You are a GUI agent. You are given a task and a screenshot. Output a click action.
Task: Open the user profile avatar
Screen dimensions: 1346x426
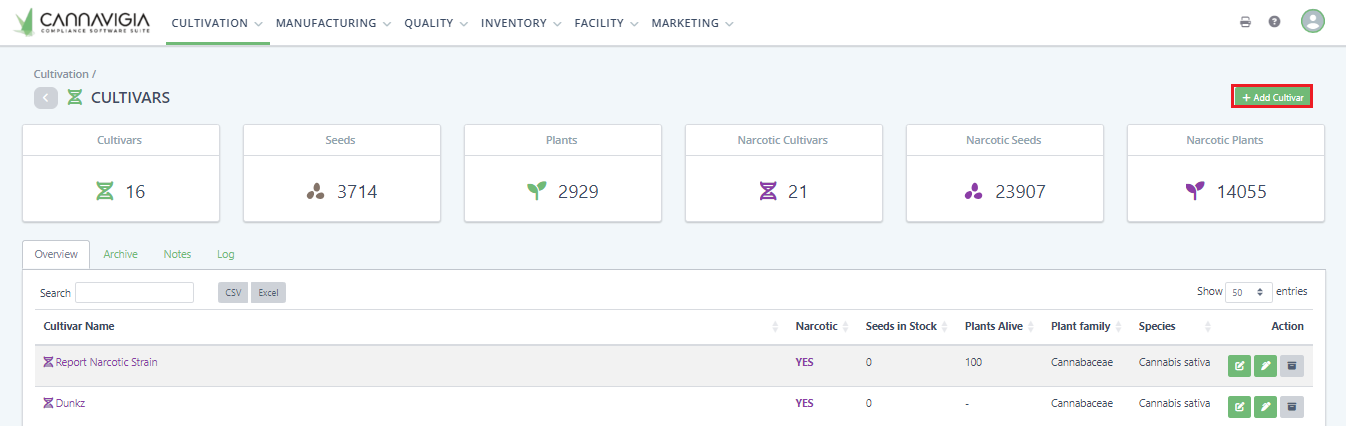pos(1312,22)
